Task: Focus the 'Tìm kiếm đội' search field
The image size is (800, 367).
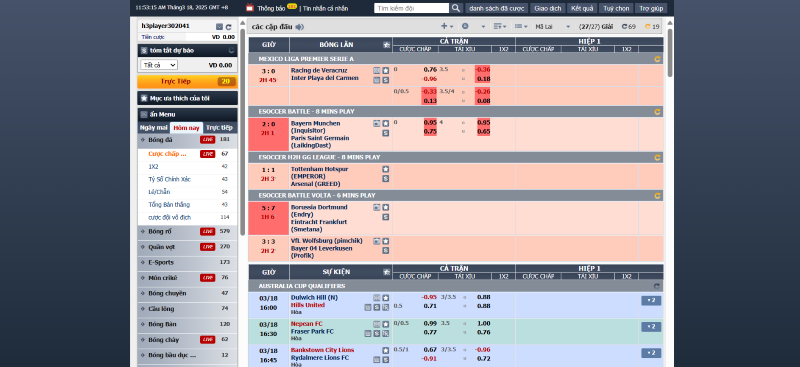Action: 412,8
